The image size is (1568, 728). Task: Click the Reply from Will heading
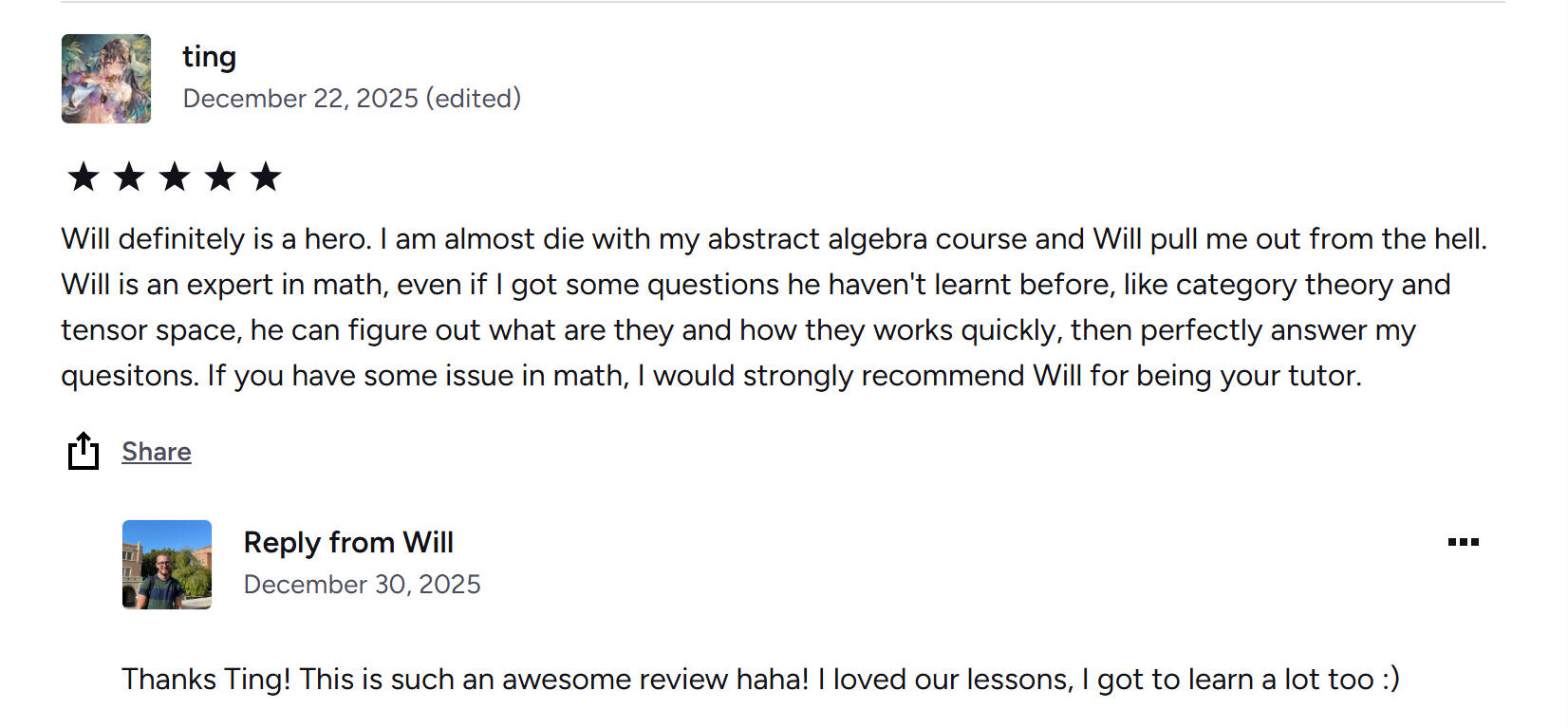(348, 542)
